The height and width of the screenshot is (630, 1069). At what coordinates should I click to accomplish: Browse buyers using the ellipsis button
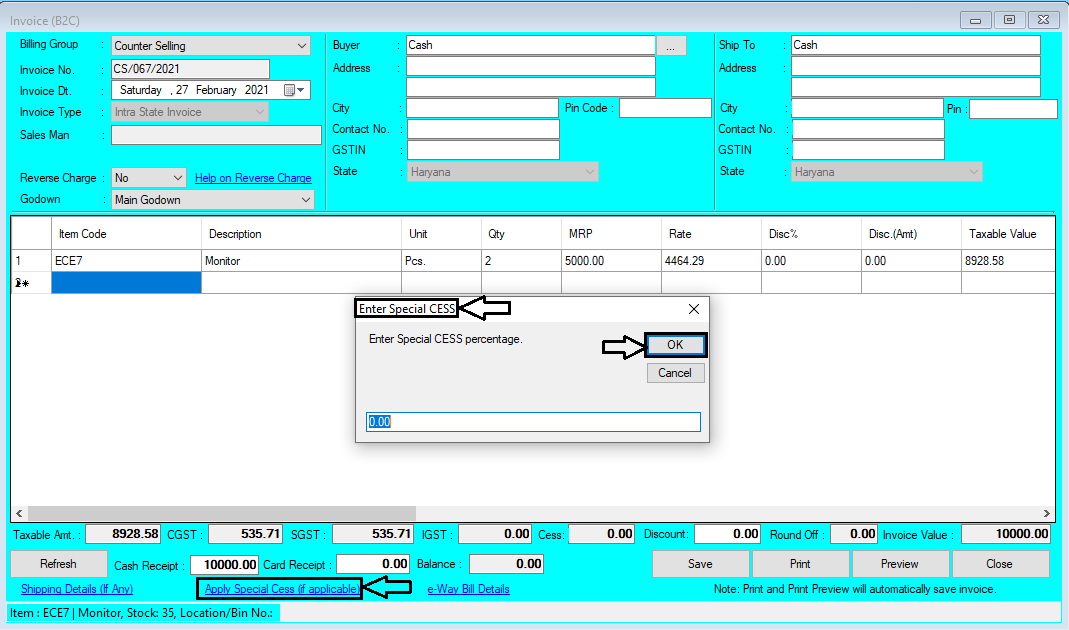(671, 44)
